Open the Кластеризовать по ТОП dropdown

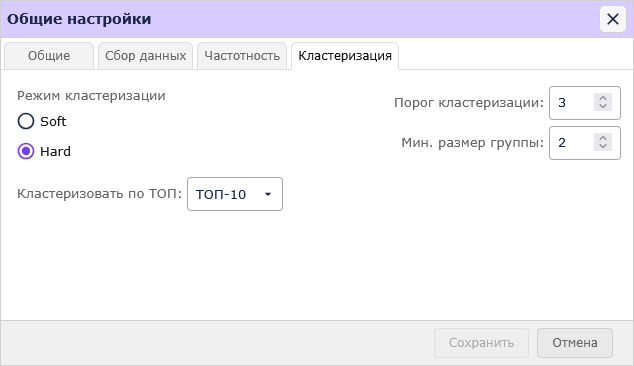pos(235,194)
